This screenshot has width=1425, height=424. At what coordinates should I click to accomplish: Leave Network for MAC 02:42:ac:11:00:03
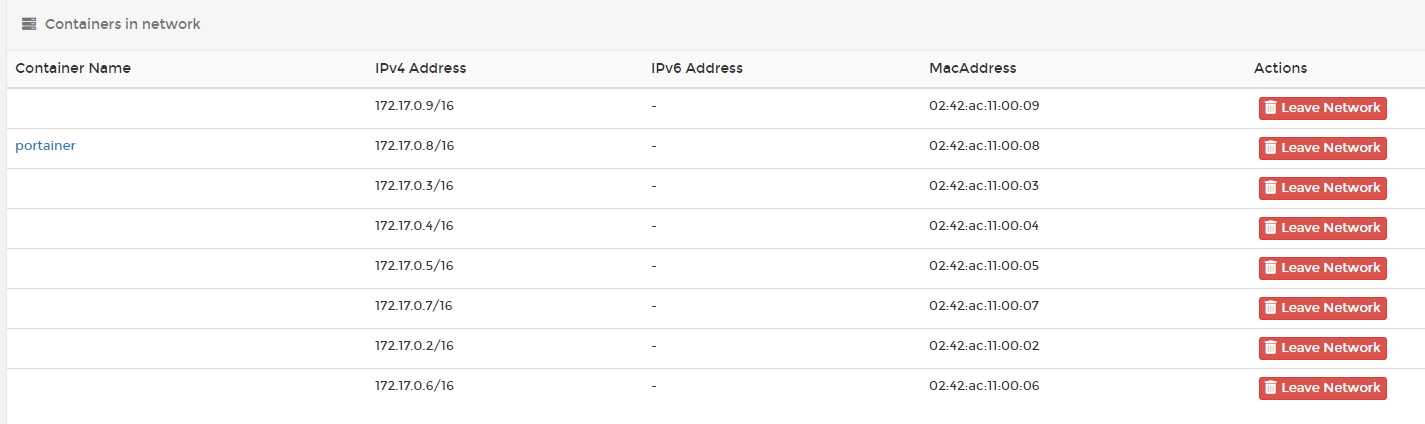coord(1322,188)
